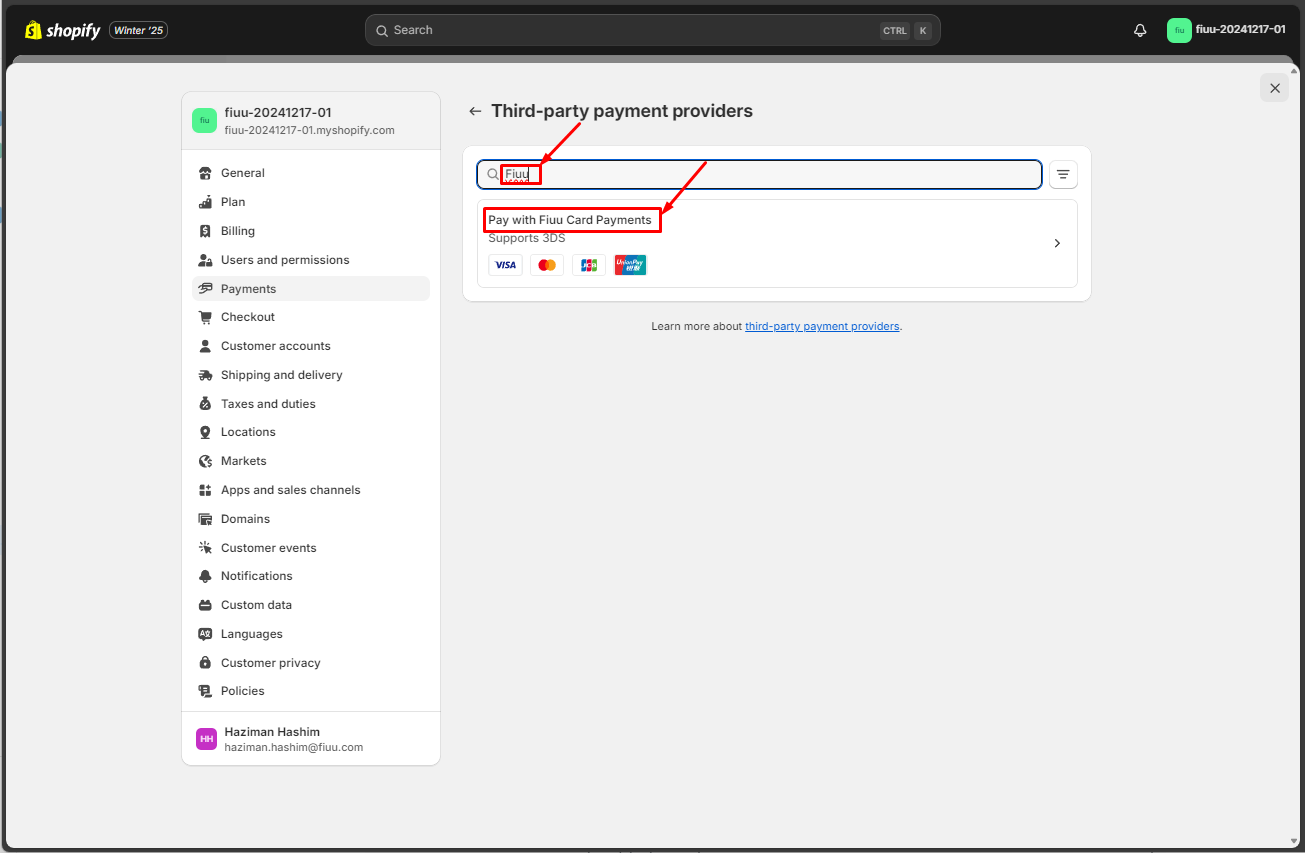This screenshot has width=1305, height=853.
Task: Click the JCB card icon
Action: 589,265
